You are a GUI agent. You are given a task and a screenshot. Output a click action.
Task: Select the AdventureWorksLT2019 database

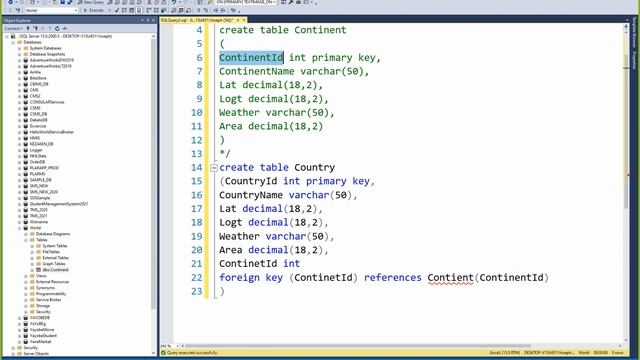coord(51,66)
